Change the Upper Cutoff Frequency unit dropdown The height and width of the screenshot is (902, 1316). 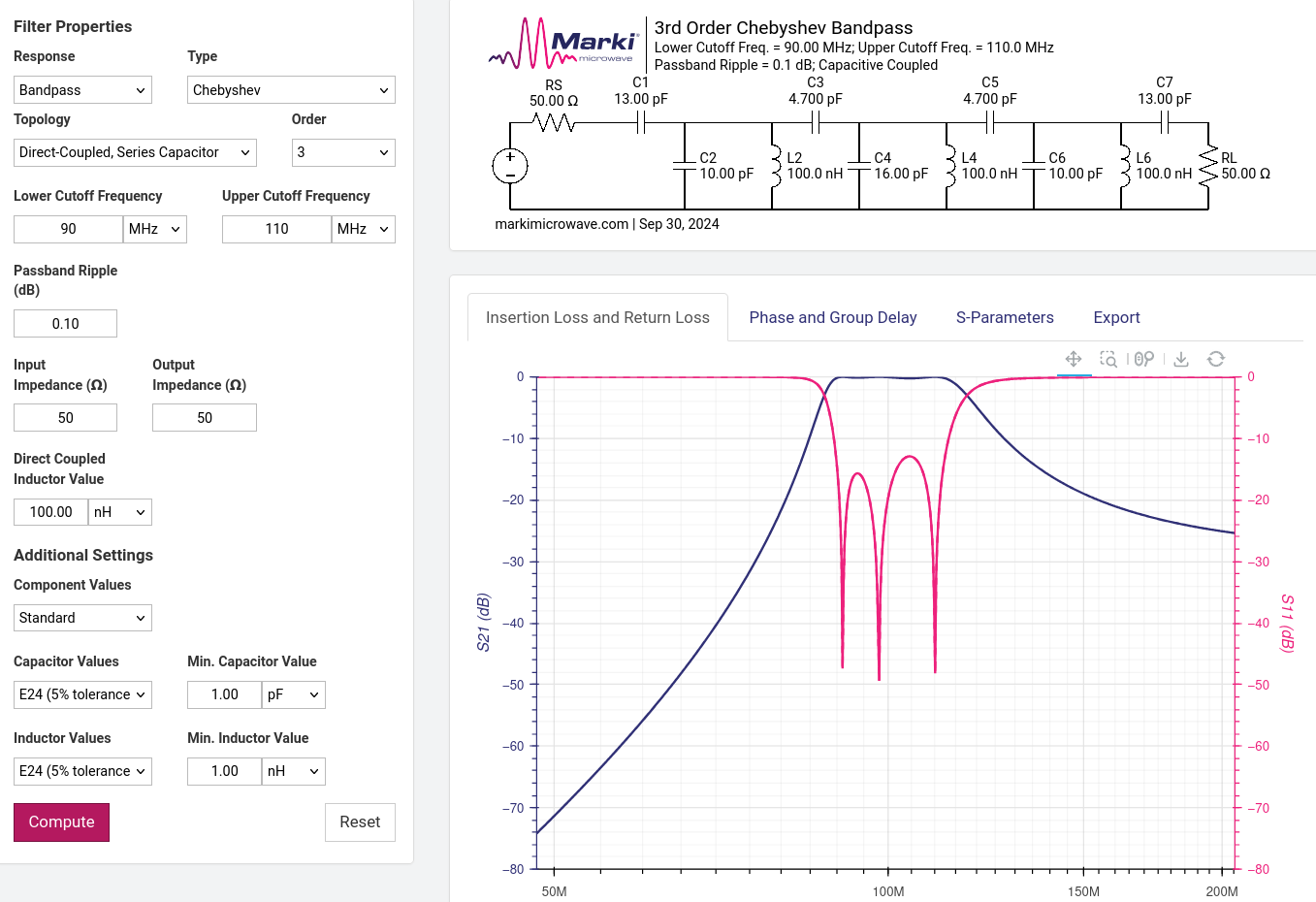tap(364, 229)
